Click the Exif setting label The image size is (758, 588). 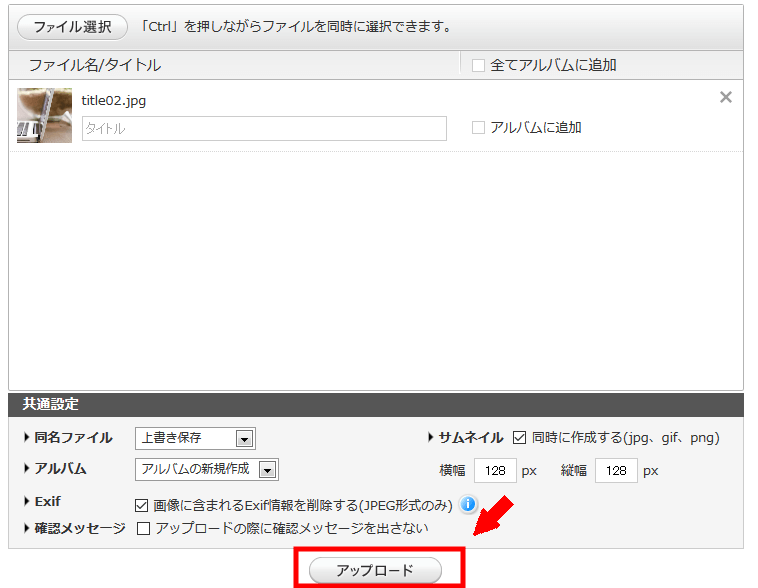(47, 501)
